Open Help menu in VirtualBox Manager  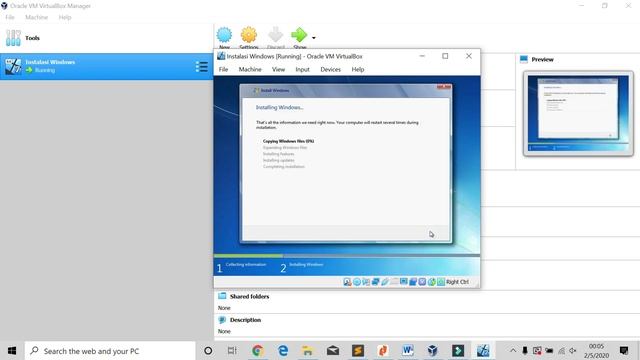click(65, 17)
